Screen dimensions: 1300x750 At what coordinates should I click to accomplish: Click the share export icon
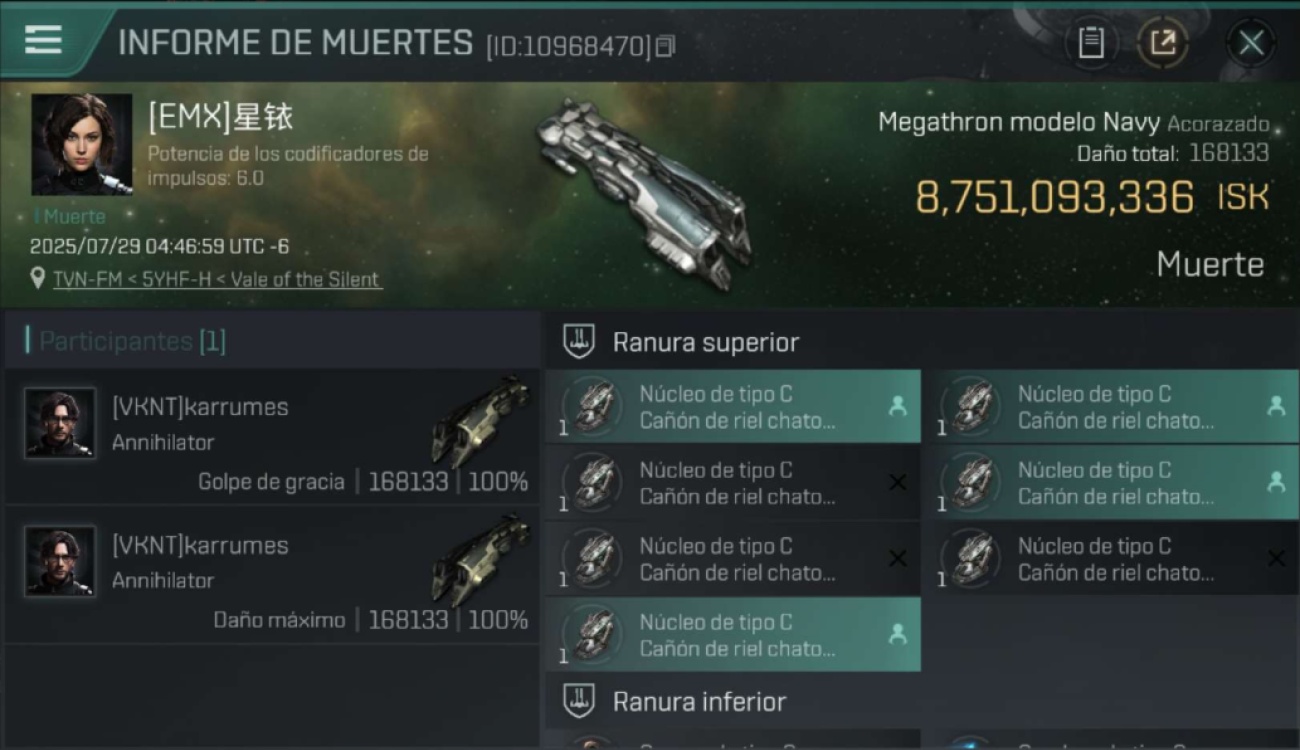pos(1162,43)
